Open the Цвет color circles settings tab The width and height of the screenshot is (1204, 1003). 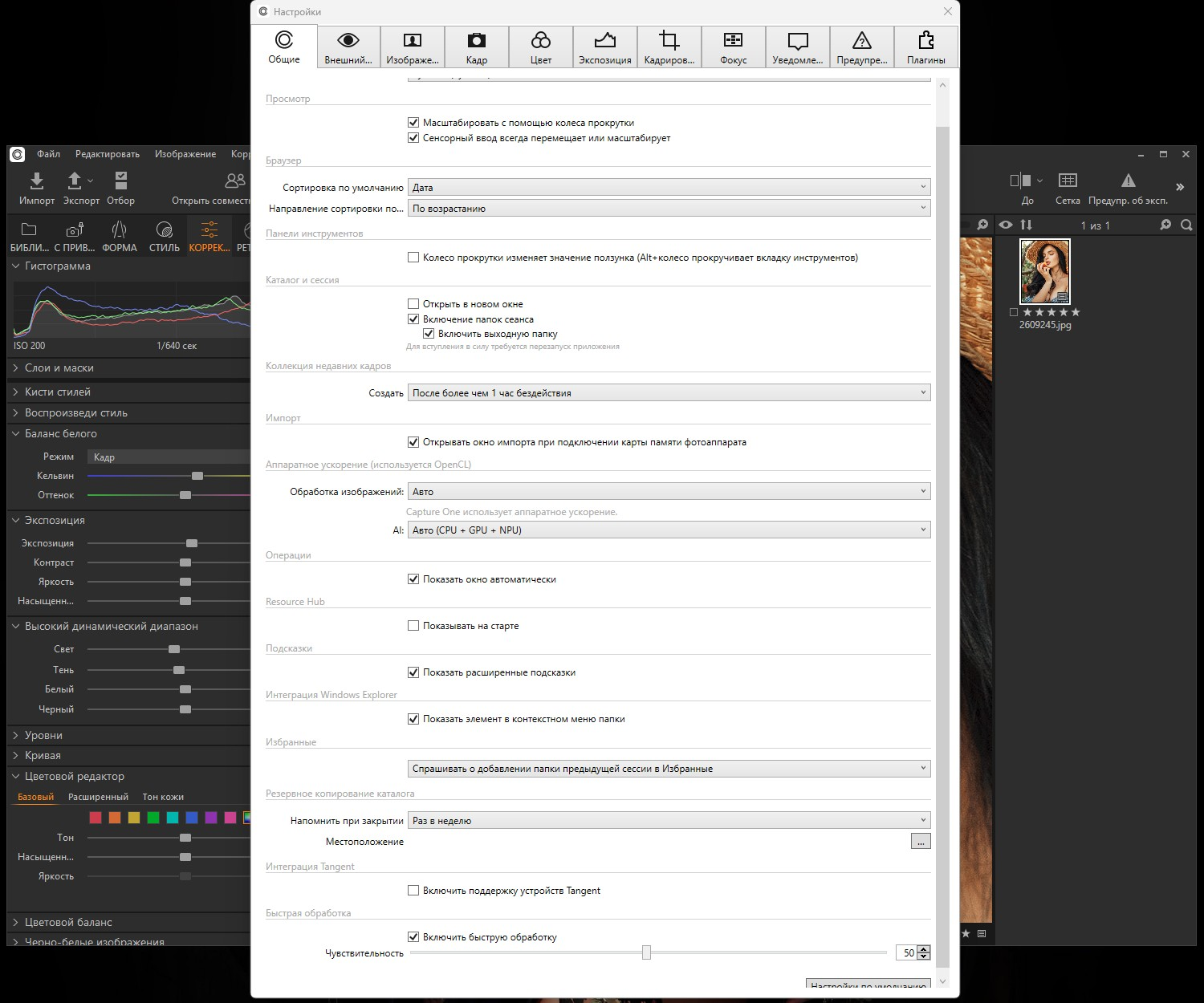[541, 47]
